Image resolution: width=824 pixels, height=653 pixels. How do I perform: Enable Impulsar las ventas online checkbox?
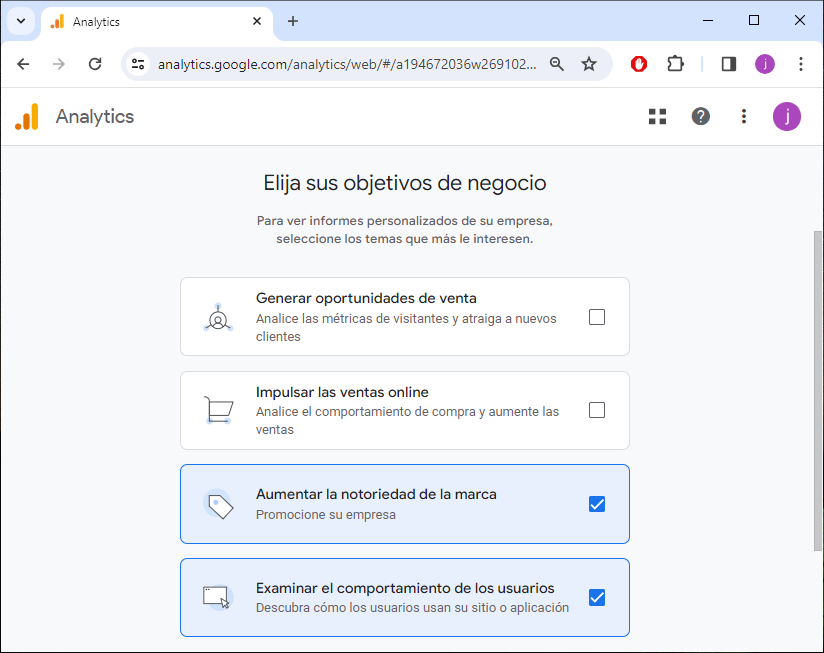(597, 410)
